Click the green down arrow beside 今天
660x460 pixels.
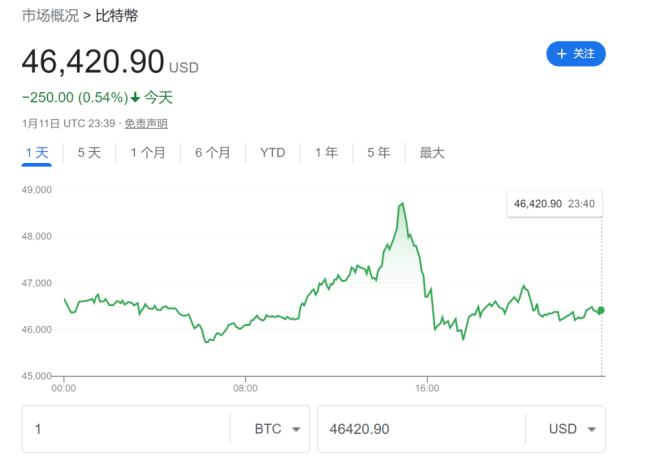tap(135, 98)
